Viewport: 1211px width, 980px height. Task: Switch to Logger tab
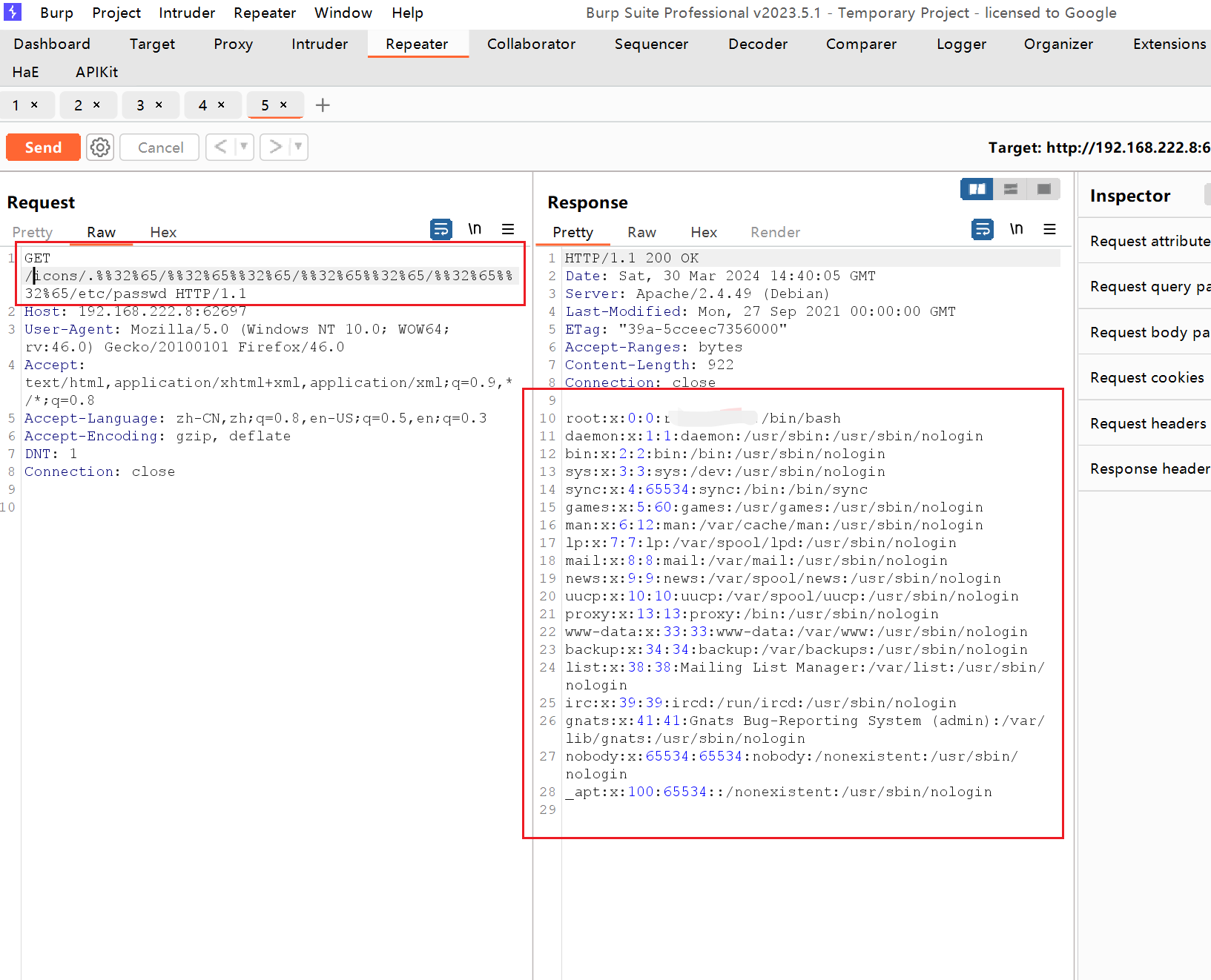(x=961, y=44)
